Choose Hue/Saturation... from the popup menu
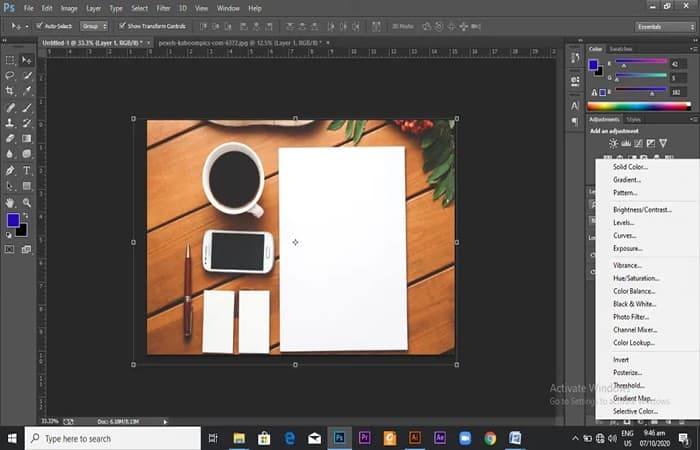The width and height of the screenshot is (700, 450). (x=636, y=278)
